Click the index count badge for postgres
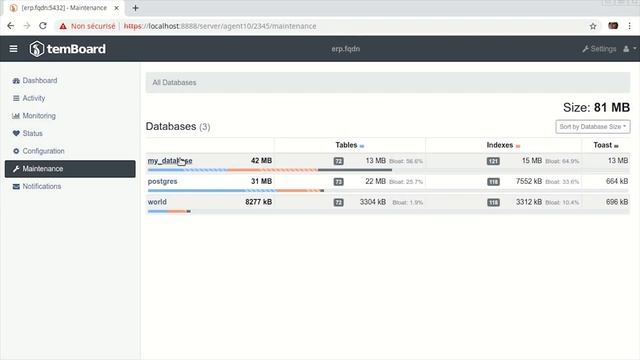Screen dimensions: 640x360 (493, 182)
